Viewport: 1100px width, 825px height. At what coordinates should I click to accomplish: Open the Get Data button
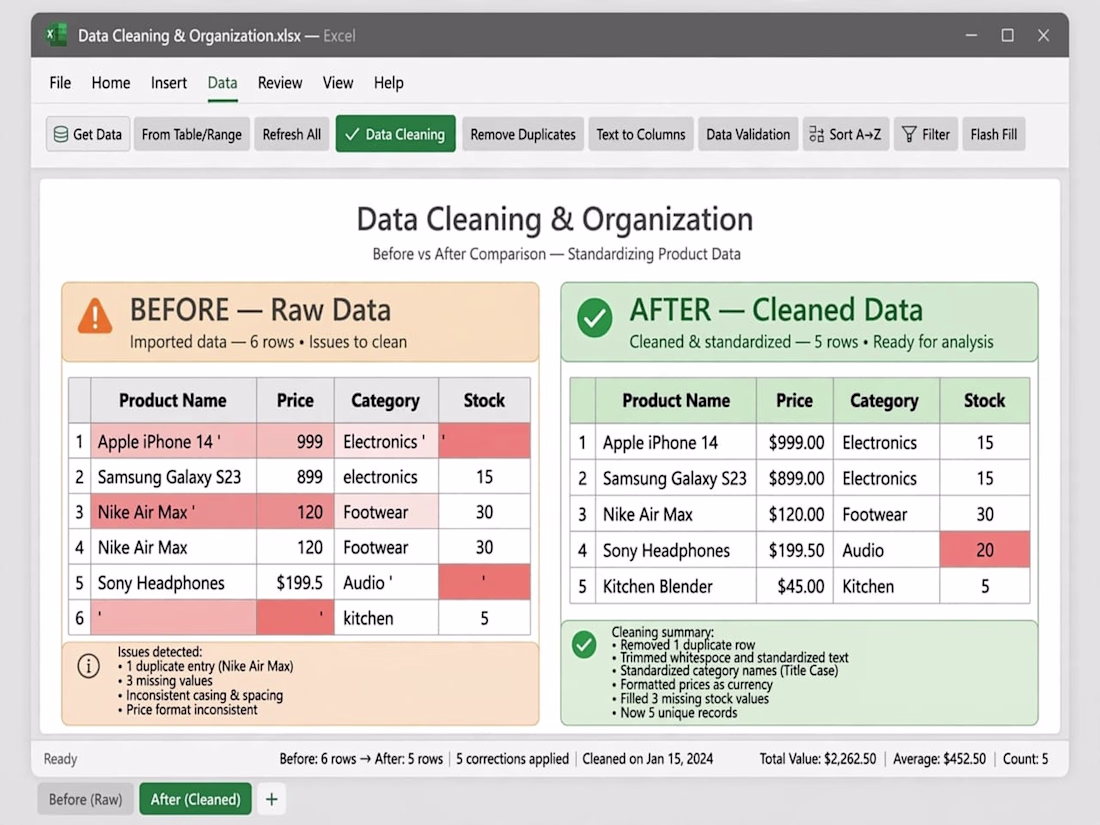(x=88, y=134)
